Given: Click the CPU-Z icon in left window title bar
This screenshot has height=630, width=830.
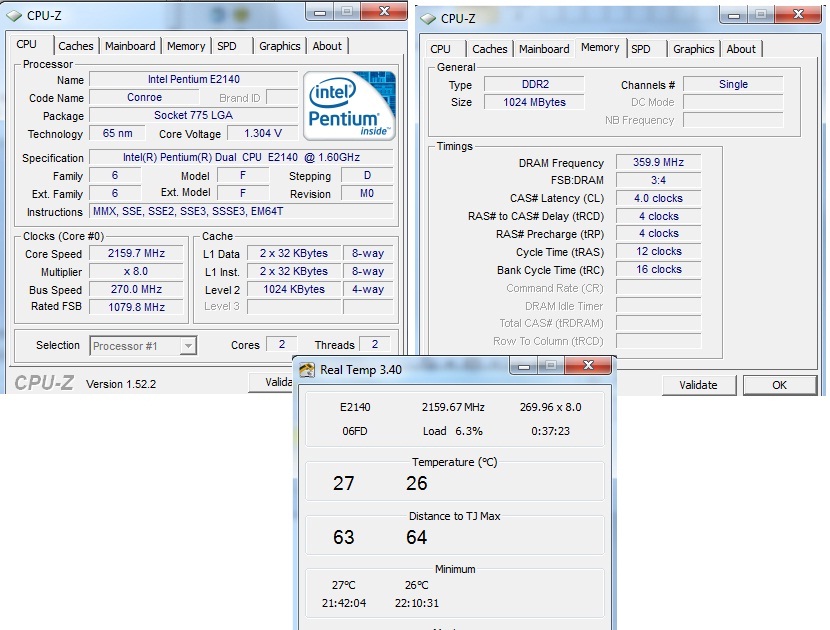Looking at the screenshot, I should tap(14, 15).
